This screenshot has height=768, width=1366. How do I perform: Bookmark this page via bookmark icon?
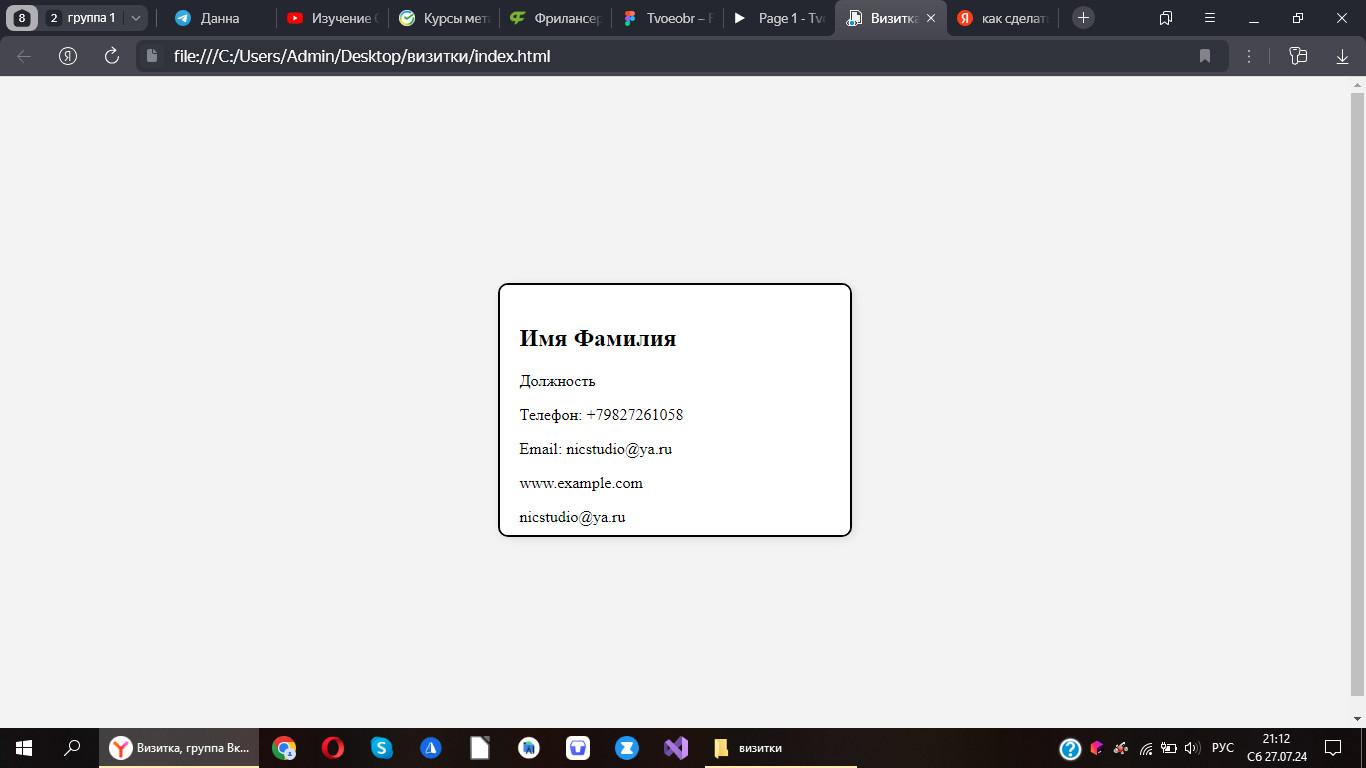(1205, 56)
